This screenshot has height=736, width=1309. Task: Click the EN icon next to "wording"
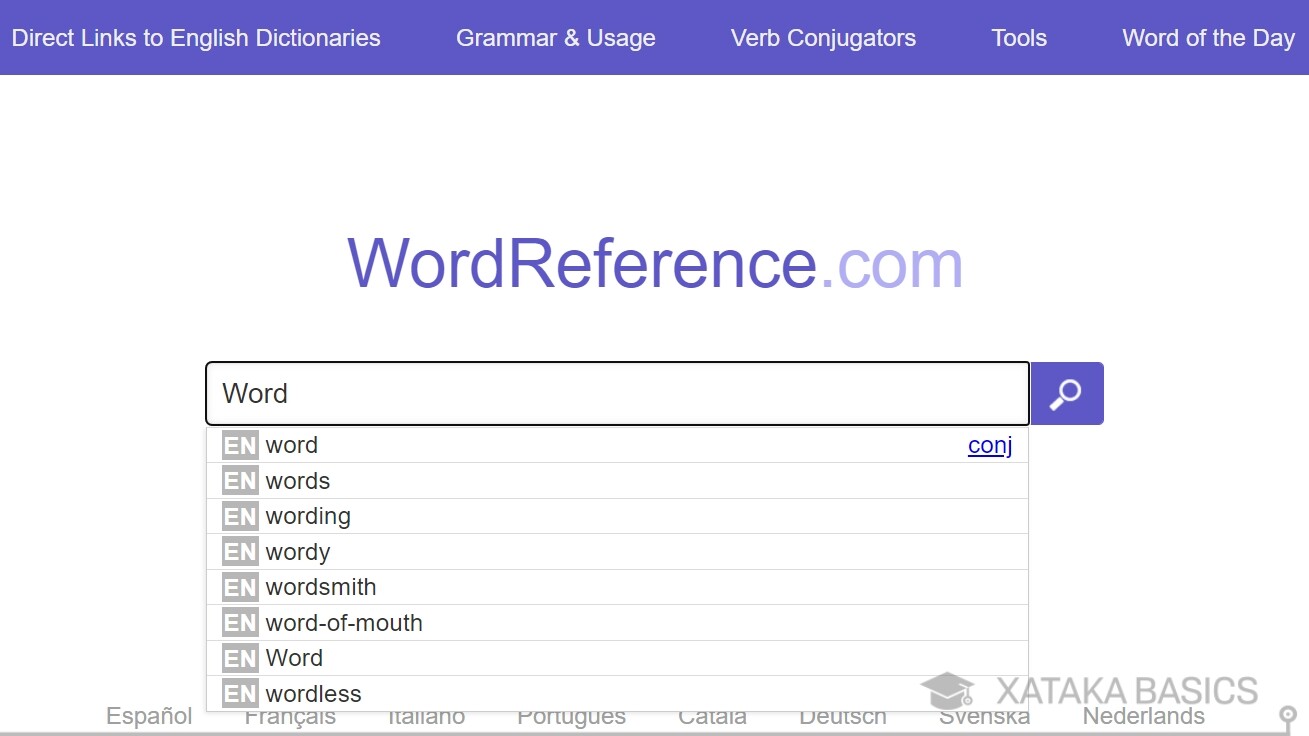pyautogui.click(x=239, y=516)
